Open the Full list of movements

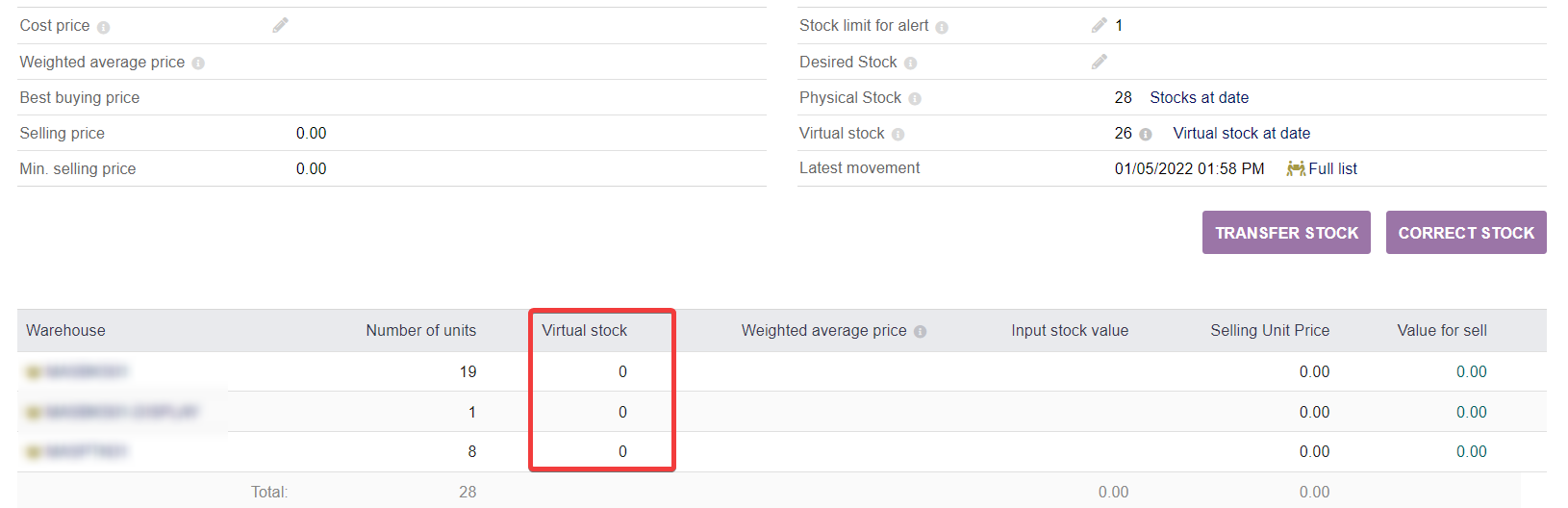[1333, 168]
